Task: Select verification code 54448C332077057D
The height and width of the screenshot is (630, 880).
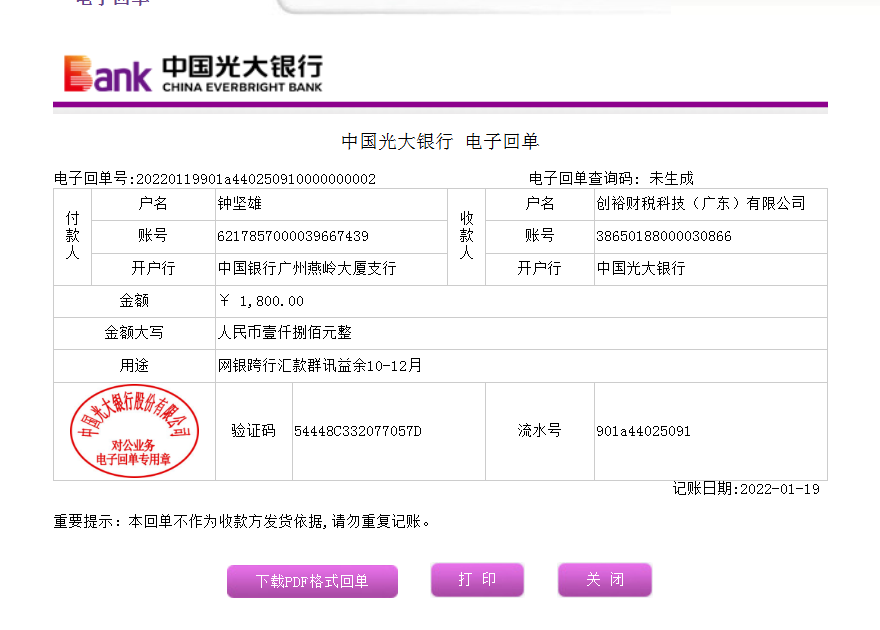Action: (x=358, y=431)
